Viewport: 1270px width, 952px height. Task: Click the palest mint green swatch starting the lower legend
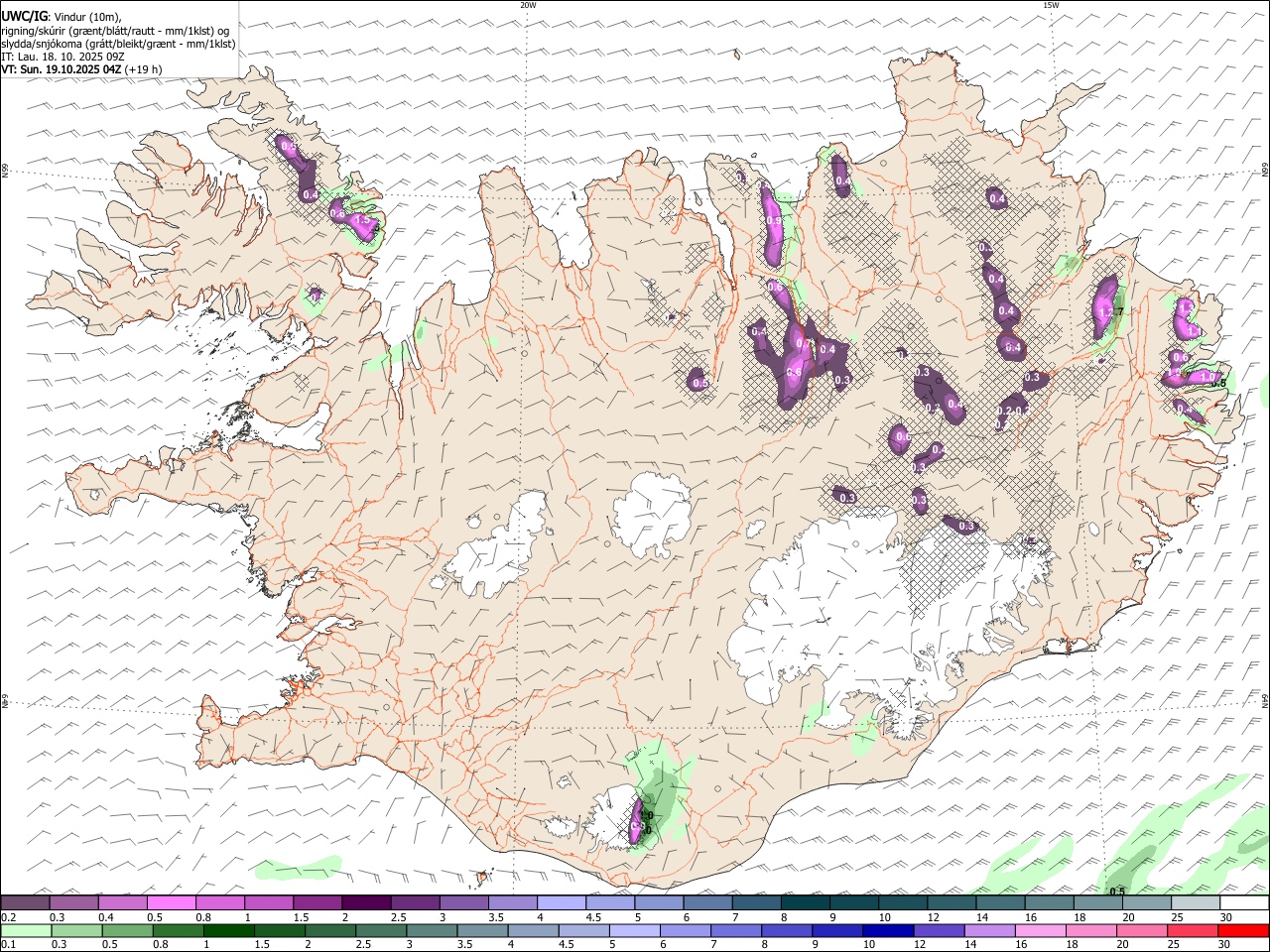(26, 931)
